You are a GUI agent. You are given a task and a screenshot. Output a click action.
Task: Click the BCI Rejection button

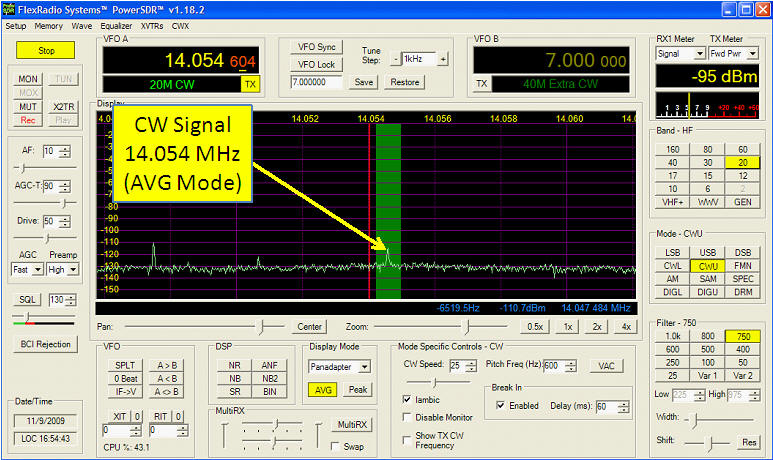click(45, 344)
